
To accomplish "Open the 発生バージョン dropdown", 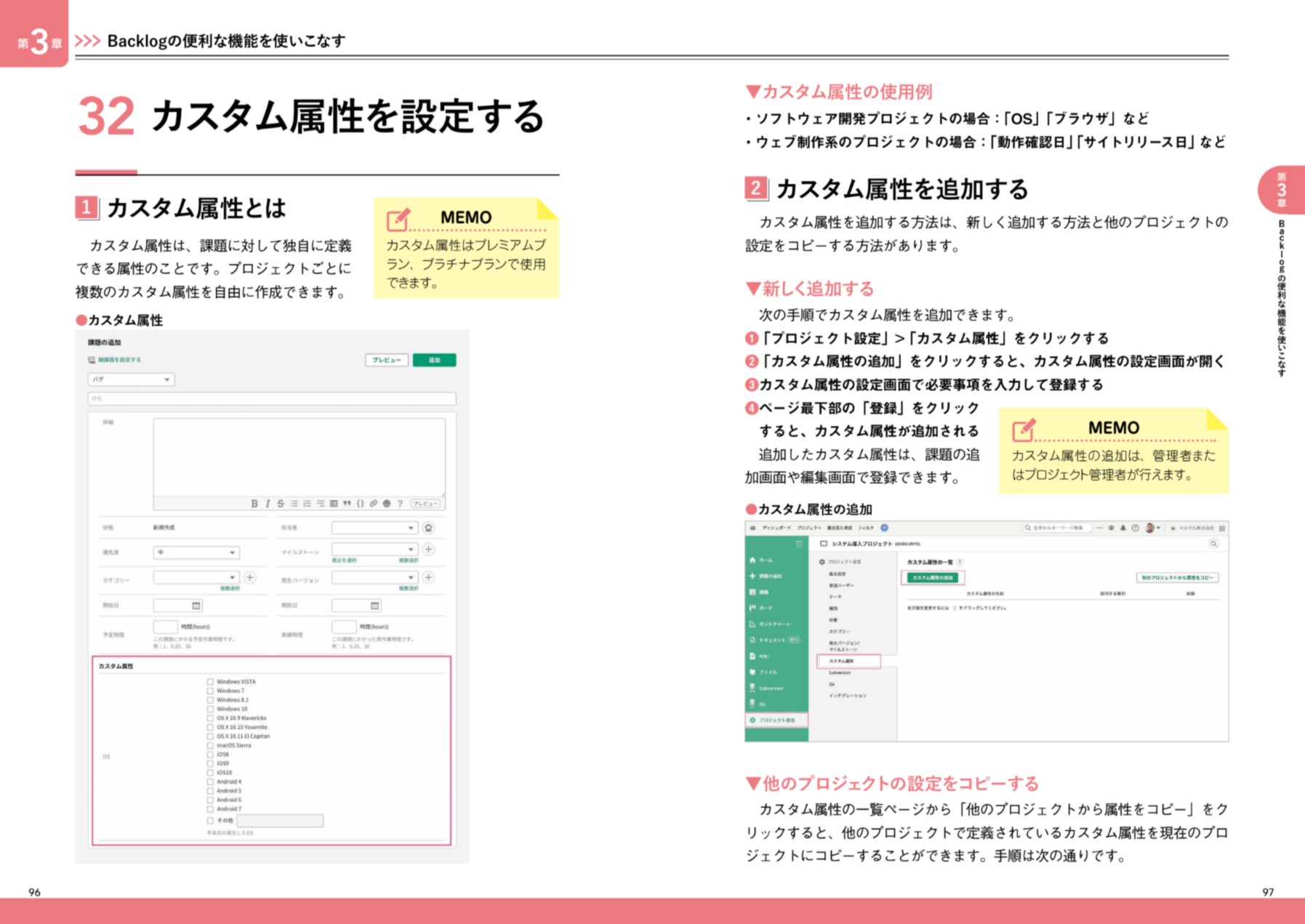I will [x=374, y=577].
